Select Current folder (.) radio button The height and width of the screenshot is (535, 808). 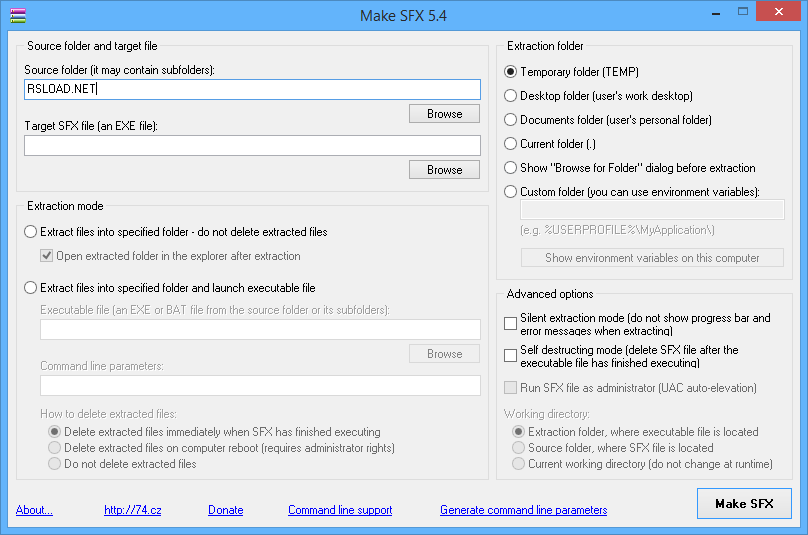pyautogui.click(x=511, y=144)
